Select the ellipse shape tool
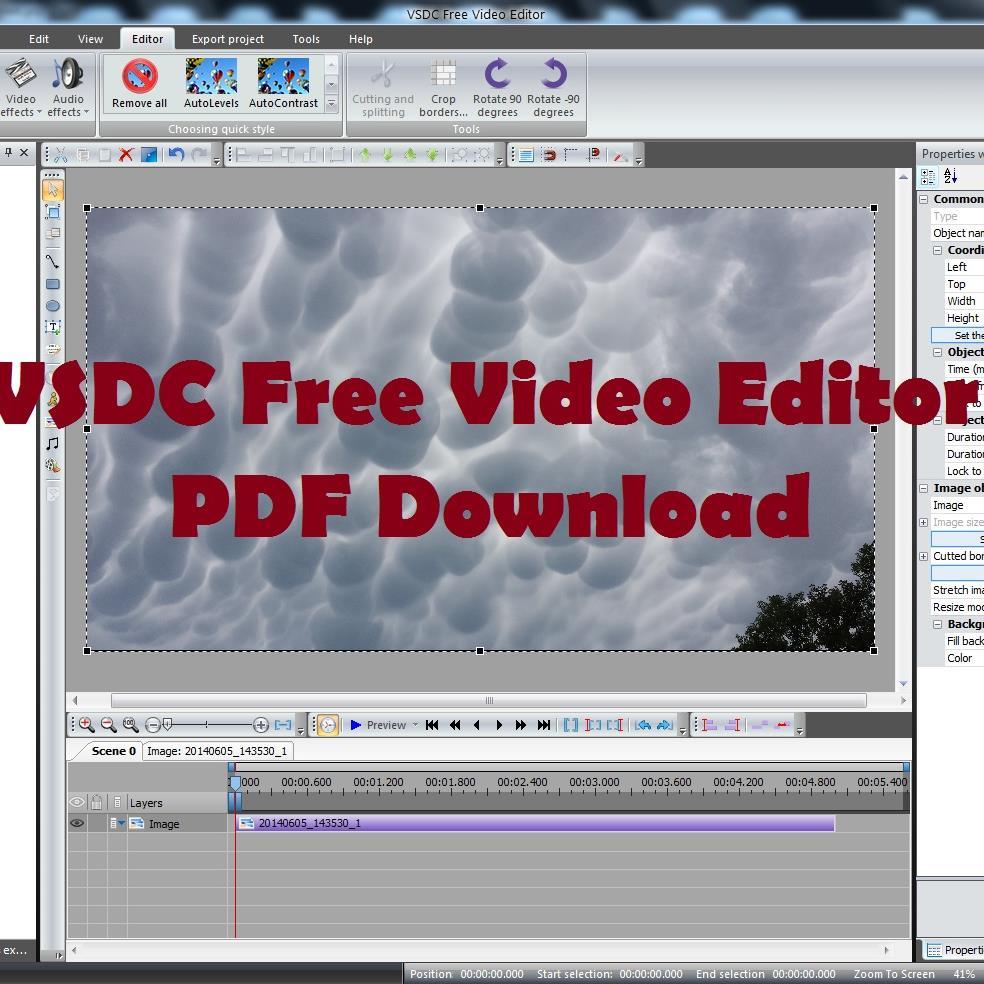The width and height of the screenshot is (984, 984). (53, 306)
